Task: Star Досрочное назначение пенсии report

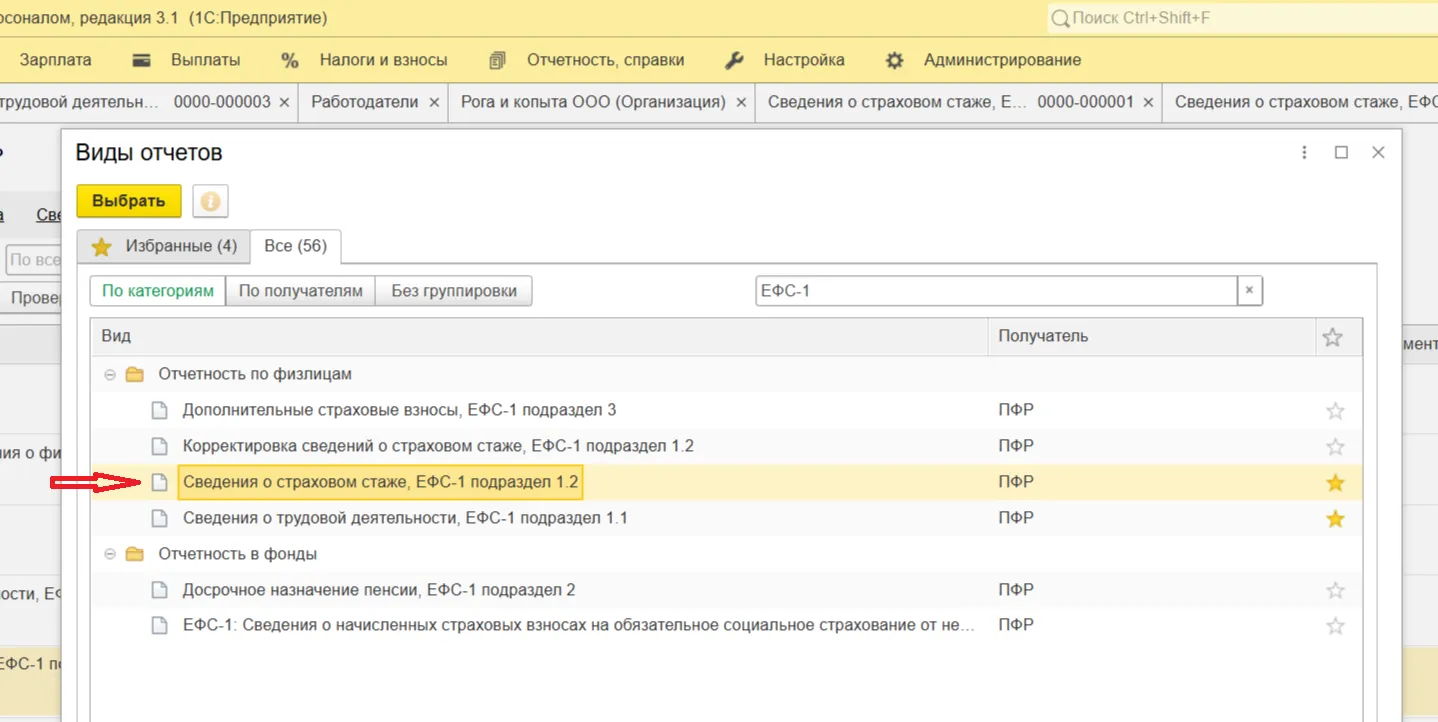Action: click(x=1334, y=591)
